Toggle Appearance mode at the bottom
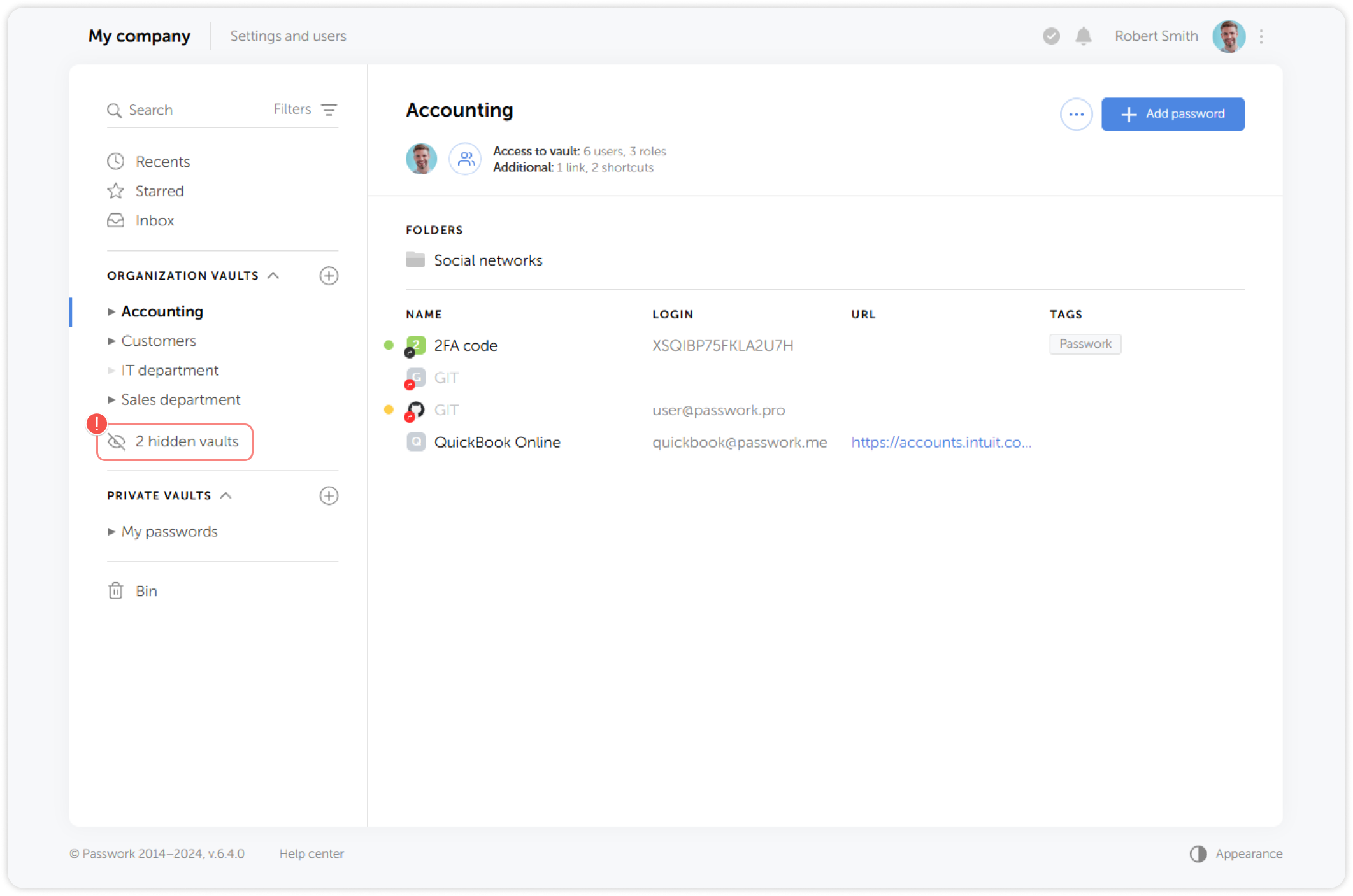This screenshot has height=896, width=1353. pos(1198,853)
